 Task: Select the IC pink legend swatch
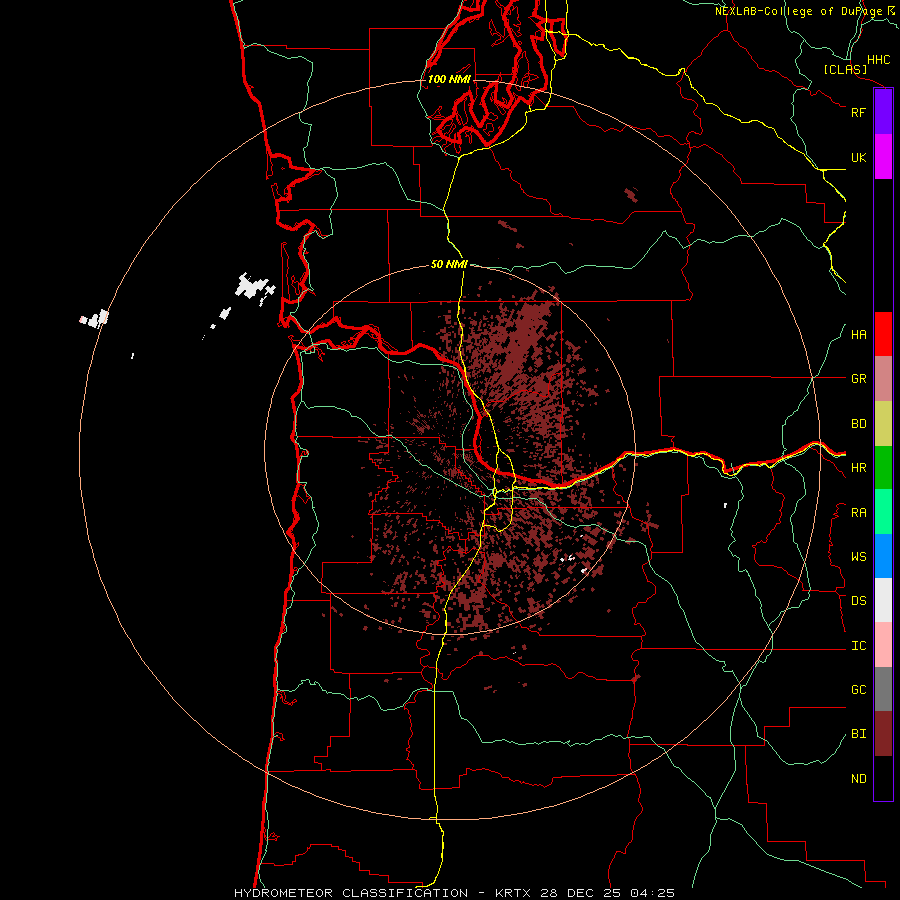[883, 645]
